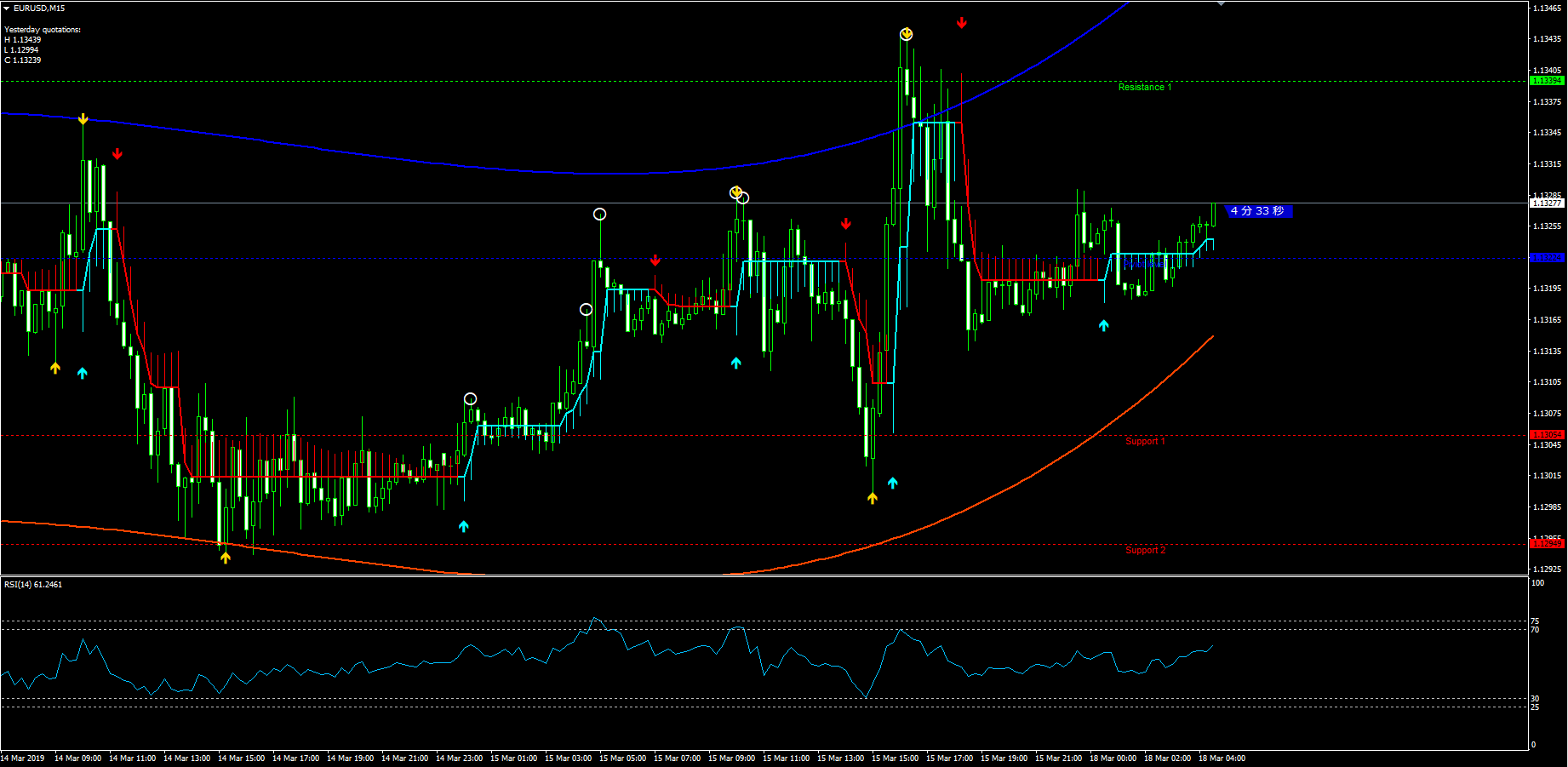This screenshot has height=767, width=1568.
Task: Click the red 1.12949 price tag
Action: click(1547, 543)
